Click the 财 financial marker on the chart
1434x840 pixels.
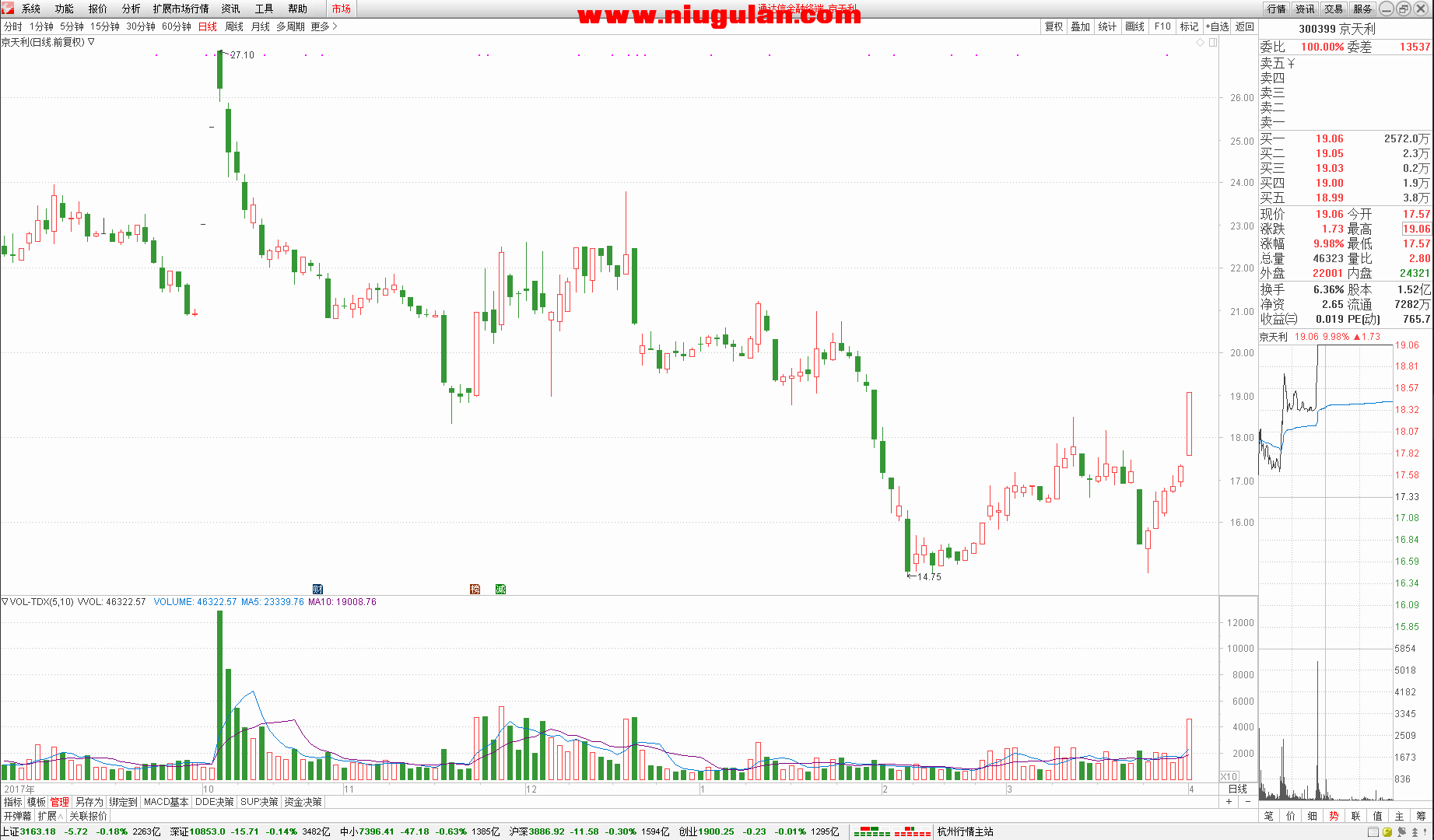coord(317,589)
